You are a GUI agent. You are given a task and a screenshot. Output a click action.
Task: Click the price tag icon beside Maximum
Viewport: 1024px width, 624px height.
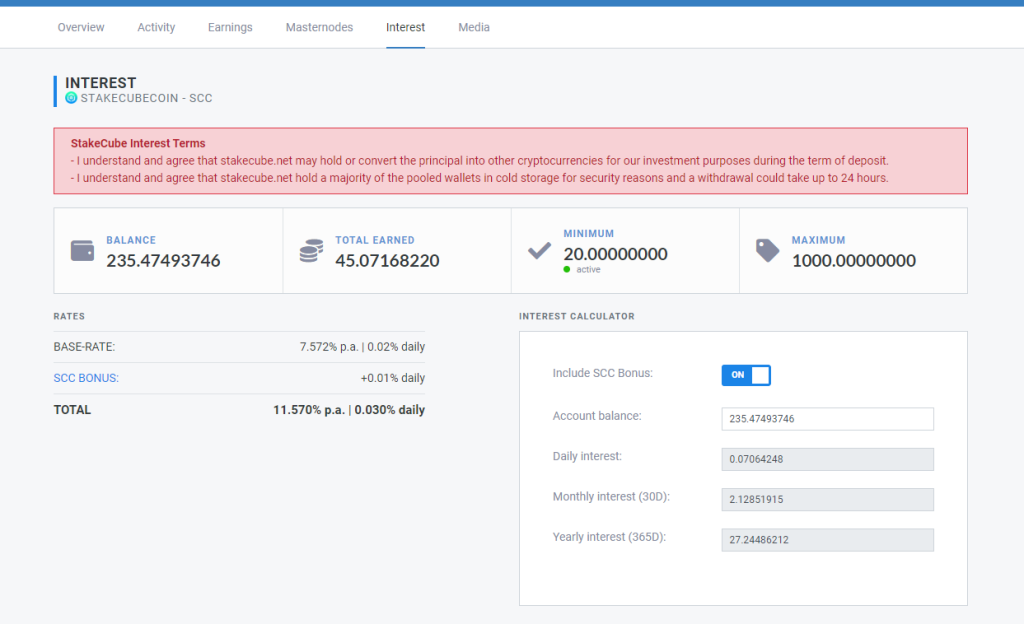[767, 251]
